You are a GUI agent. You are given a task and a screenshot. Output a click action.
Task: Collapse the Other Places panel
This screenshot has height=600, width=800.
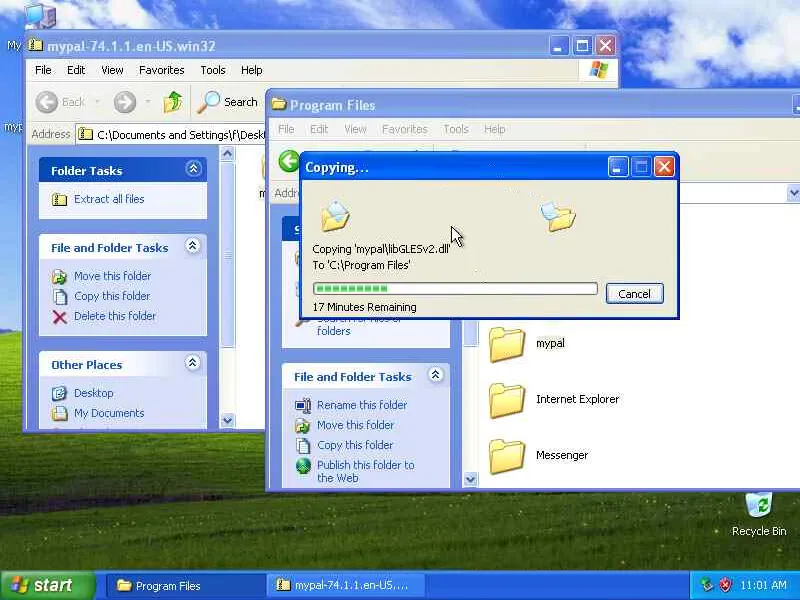click(x=192, y=363)
